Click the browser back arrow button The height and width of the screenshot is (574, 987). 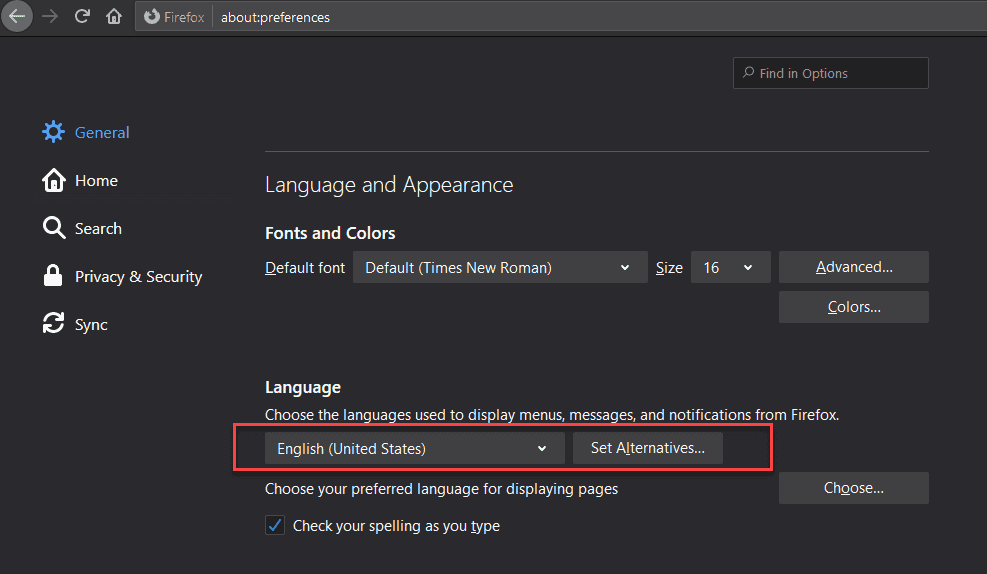tap(17, 16)
